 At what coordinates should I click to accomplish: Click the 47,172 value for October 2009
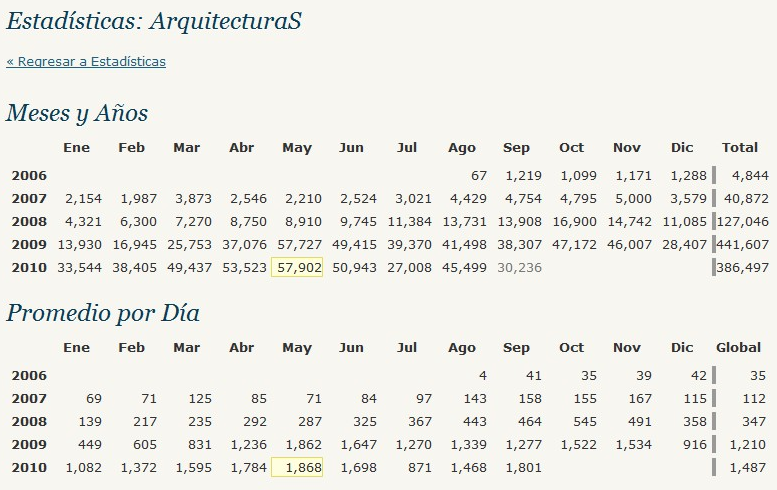[x=574, y=244]
